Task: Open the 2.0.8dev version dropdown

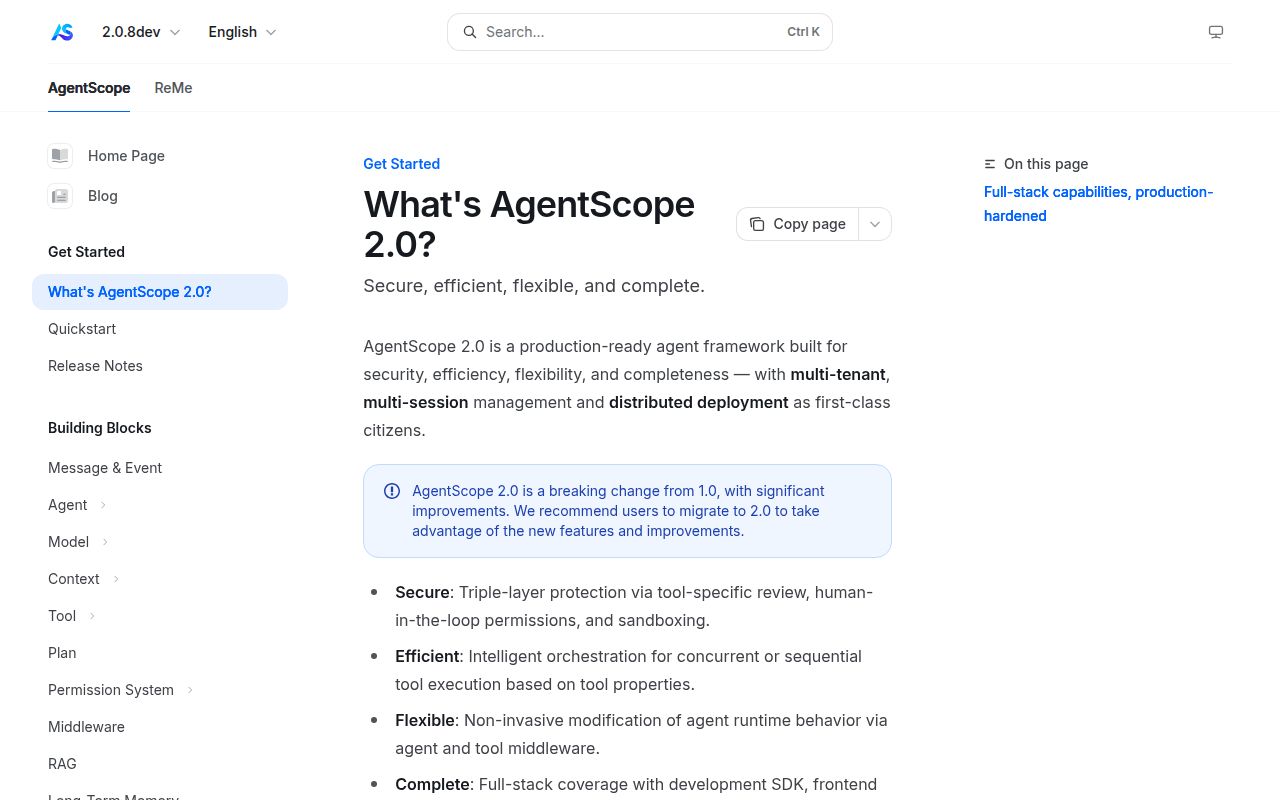Action: [x=141, y=32]
